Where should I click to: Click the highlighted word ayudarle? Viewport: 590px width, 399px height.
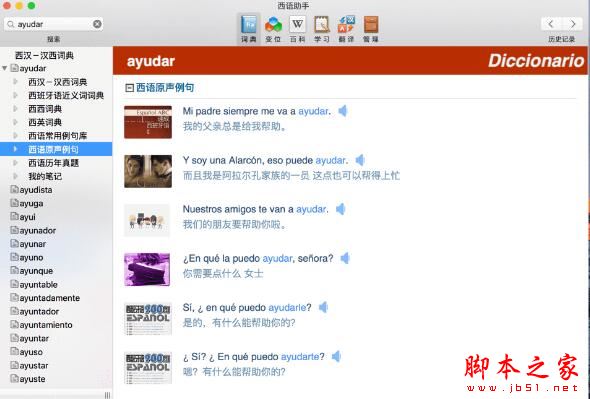[287, 308]
